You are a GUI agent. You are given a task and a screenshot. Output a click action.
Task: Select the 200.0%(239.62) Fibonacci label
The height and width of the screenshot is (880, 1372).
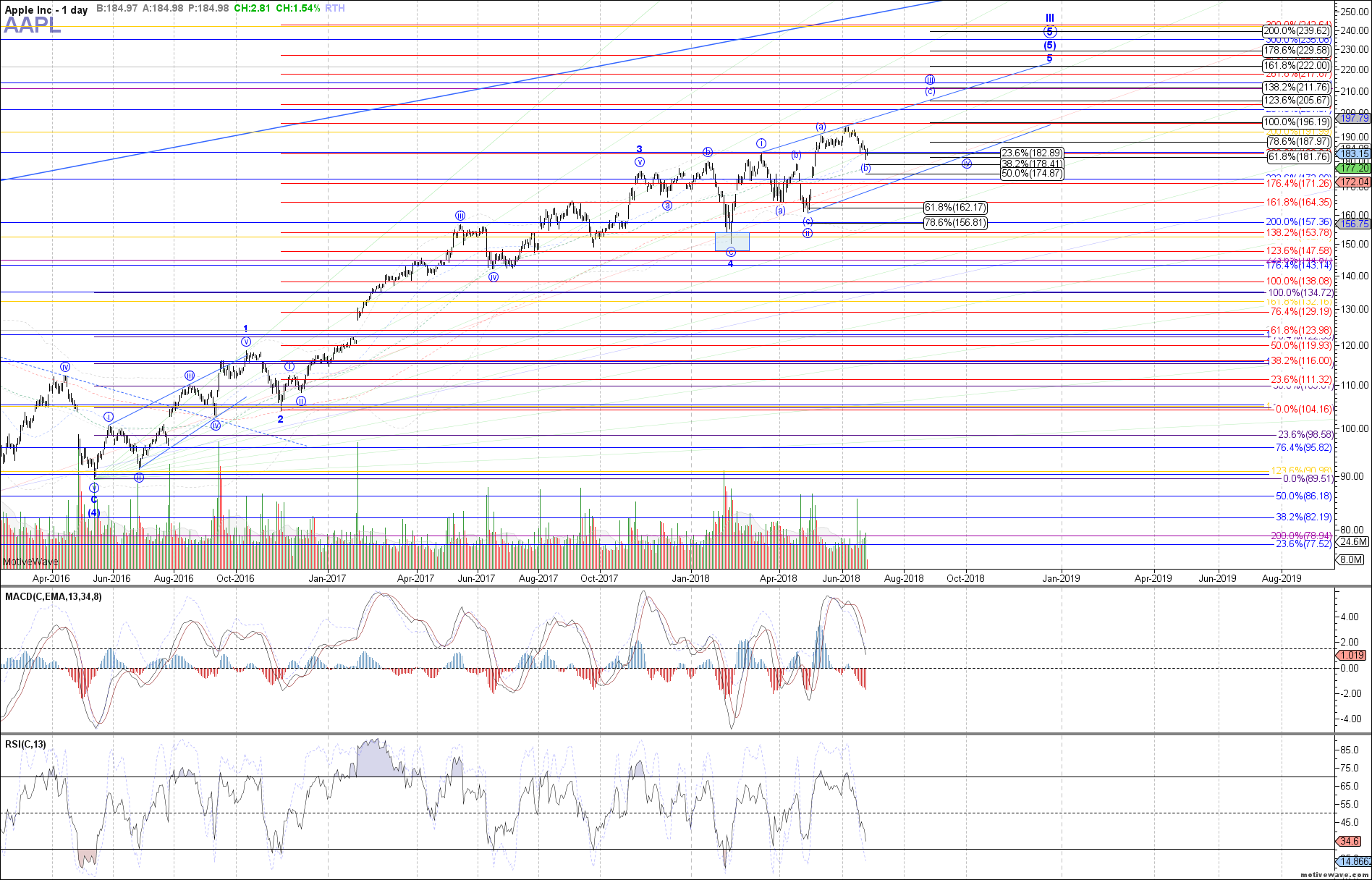click(x=1297, y=31)
